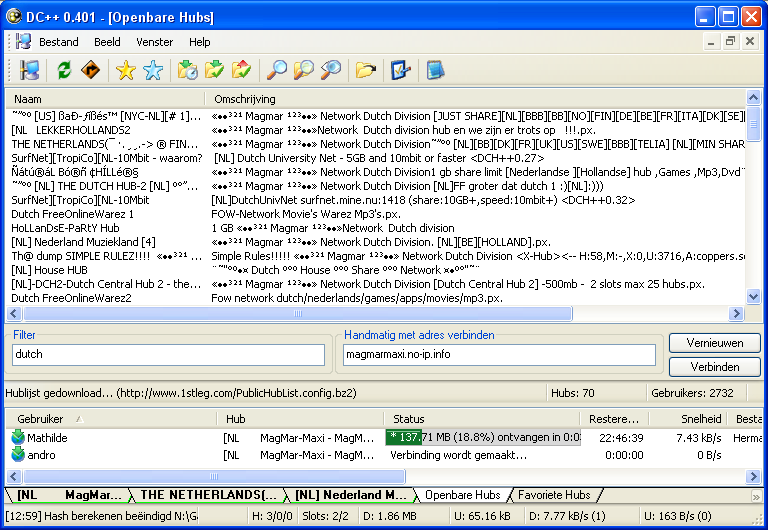This screenshot has height=530, width=768.
Task: Click the transfer list scroll-right arrow
Action: [753, 476]
